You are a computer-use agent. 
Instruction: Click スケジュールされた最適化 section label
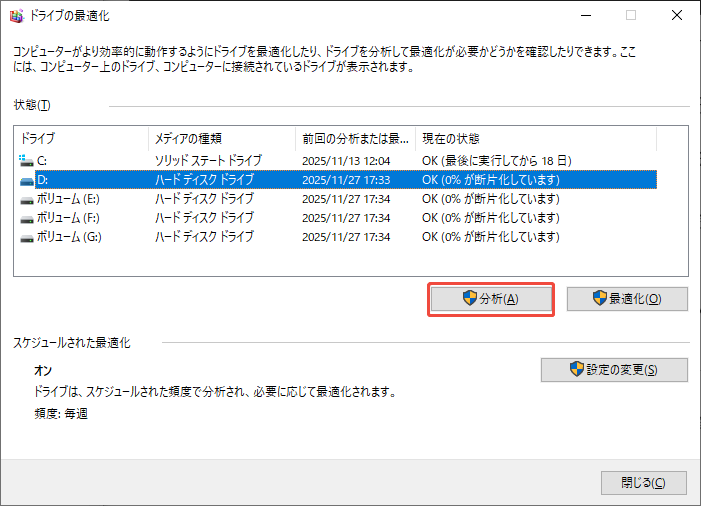point(72,343)
